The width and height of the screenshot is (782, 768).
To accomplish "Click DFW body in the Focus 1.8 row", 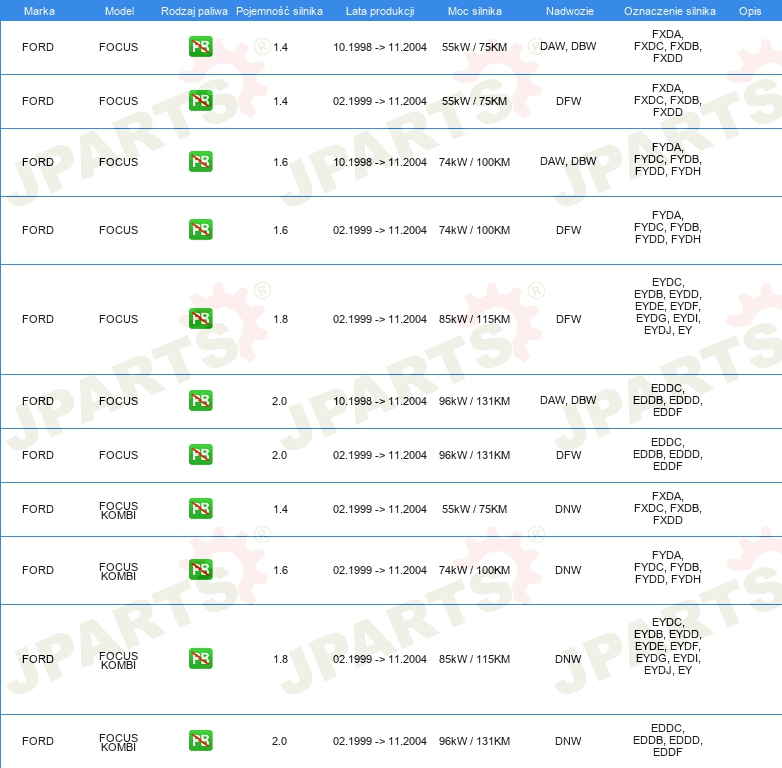I will (569, 319).
